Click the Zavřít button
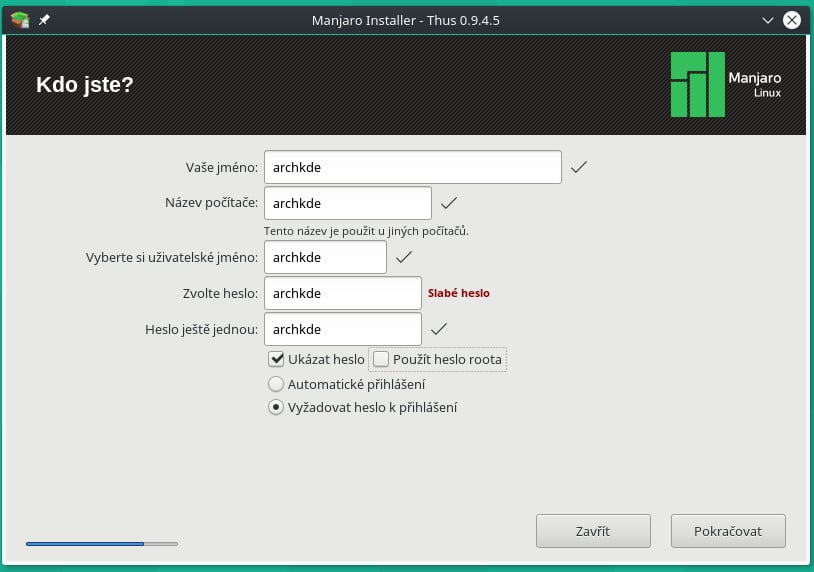814x572 pixels. pos(593,531)
